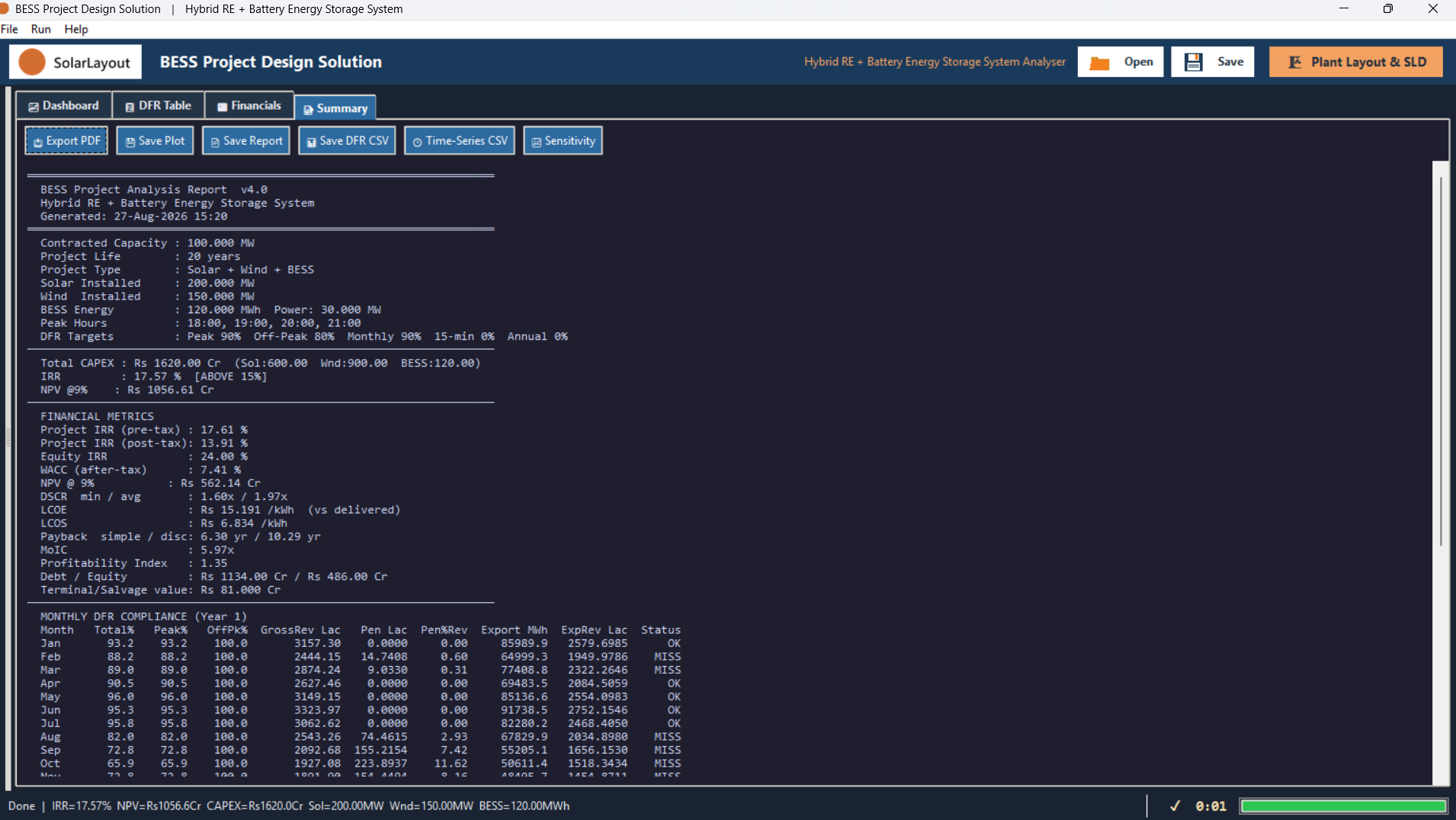The height and width of the screenshot is (820, 1456).
Task: Click the Oct row in DFR compliance table
Action: click(x=361, y=763)
